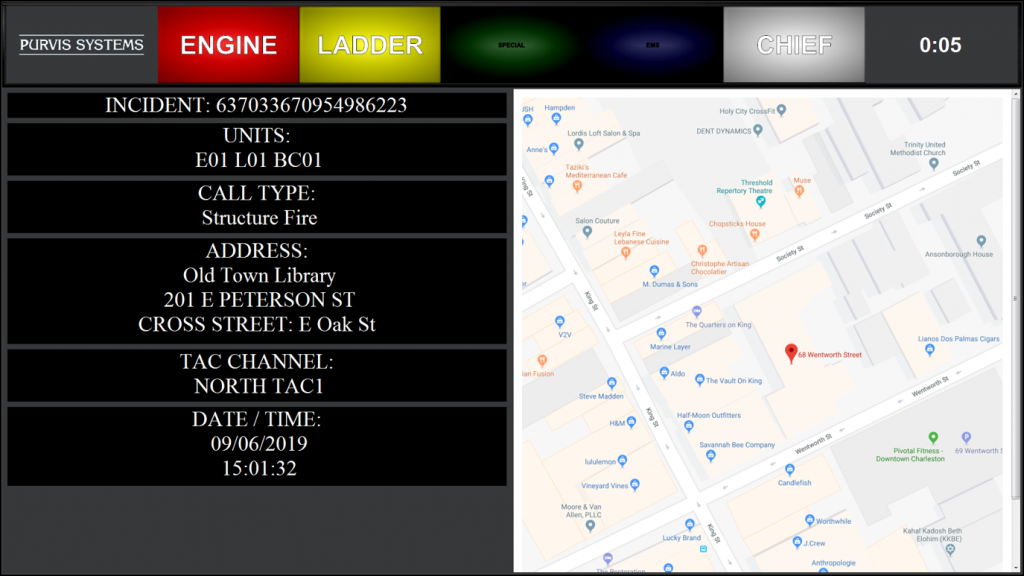Click the red pin at 68 Wentworth Street

click(791, 352)
